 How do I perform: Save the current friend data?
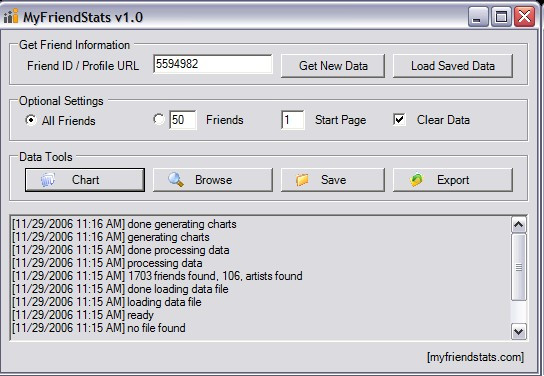click(333, 180)
